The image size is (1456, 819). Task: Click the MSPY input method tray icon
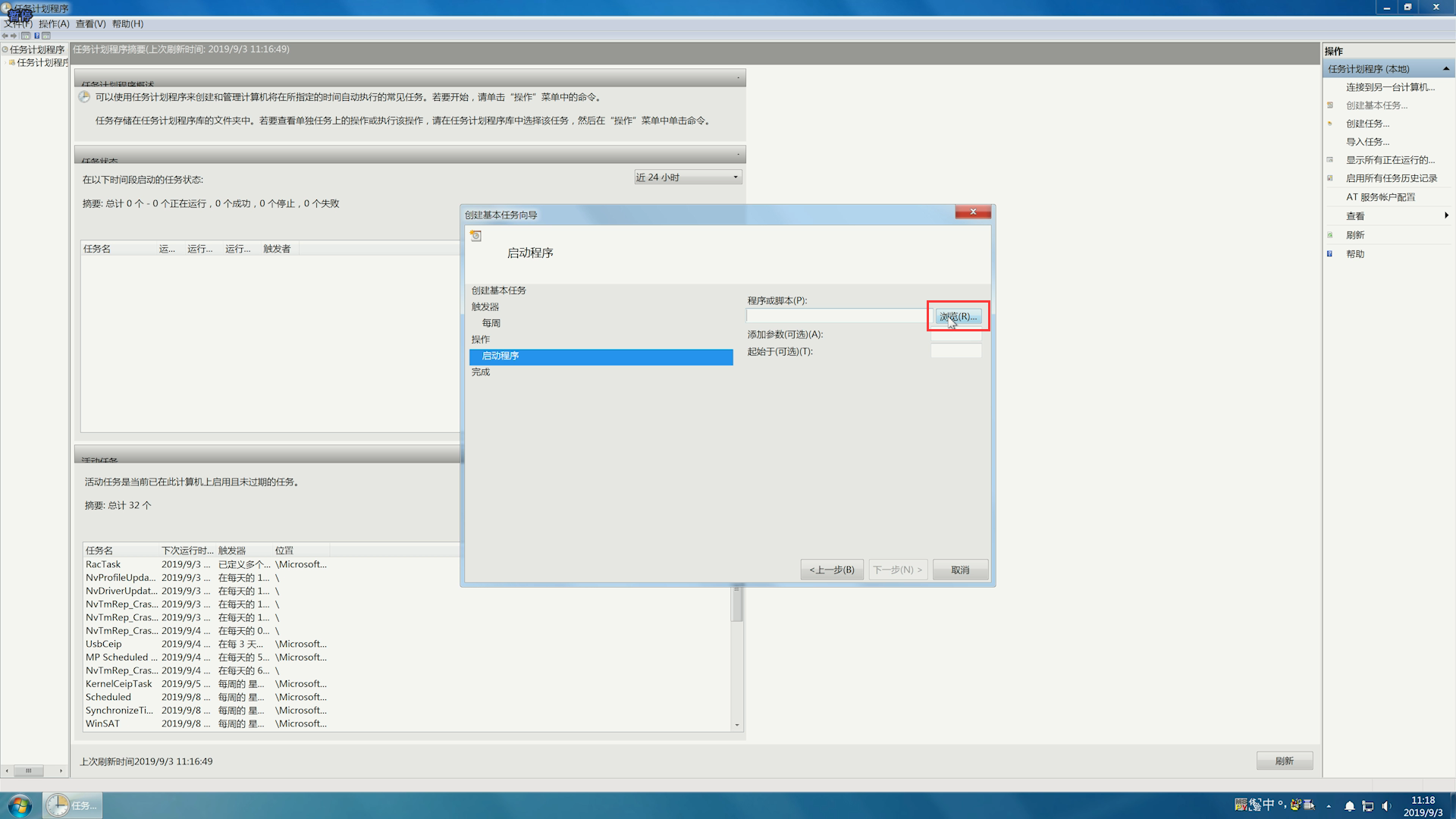tap(1241, 805)
